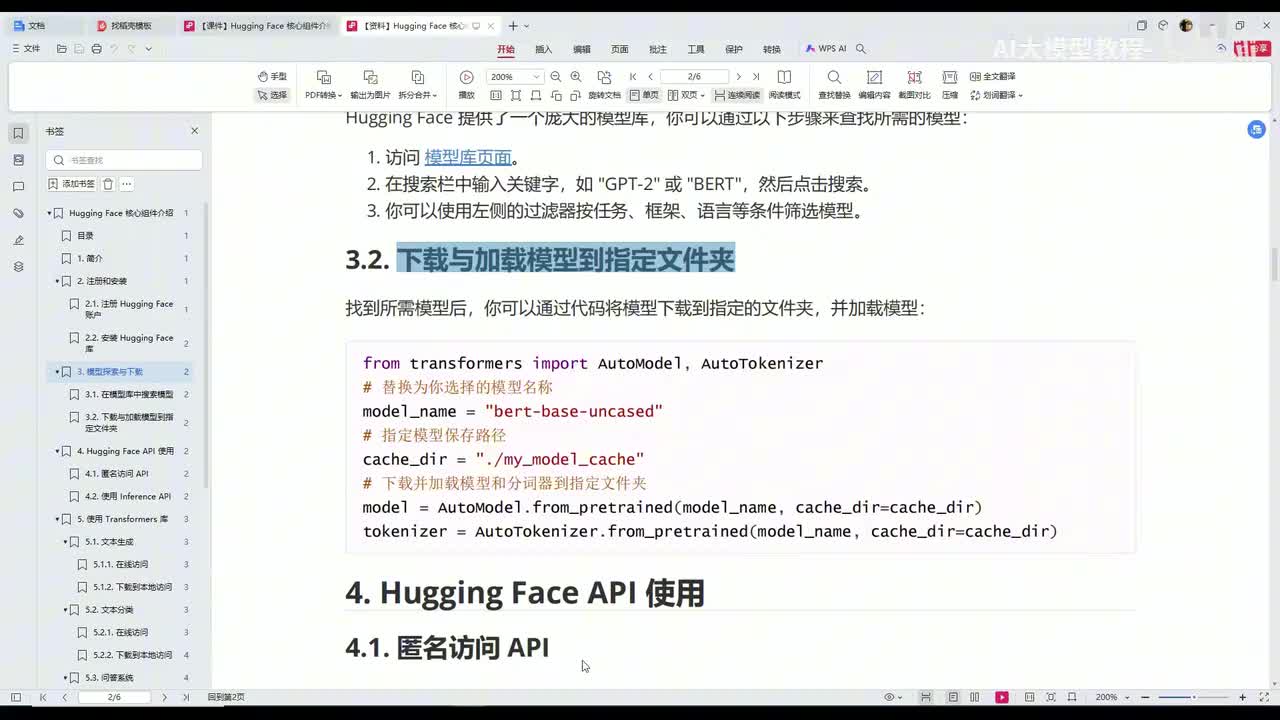Screen dimensions: 1280x720
Task: Toggle 连续阅读 continuous reading
Action: tap(737, 95)
